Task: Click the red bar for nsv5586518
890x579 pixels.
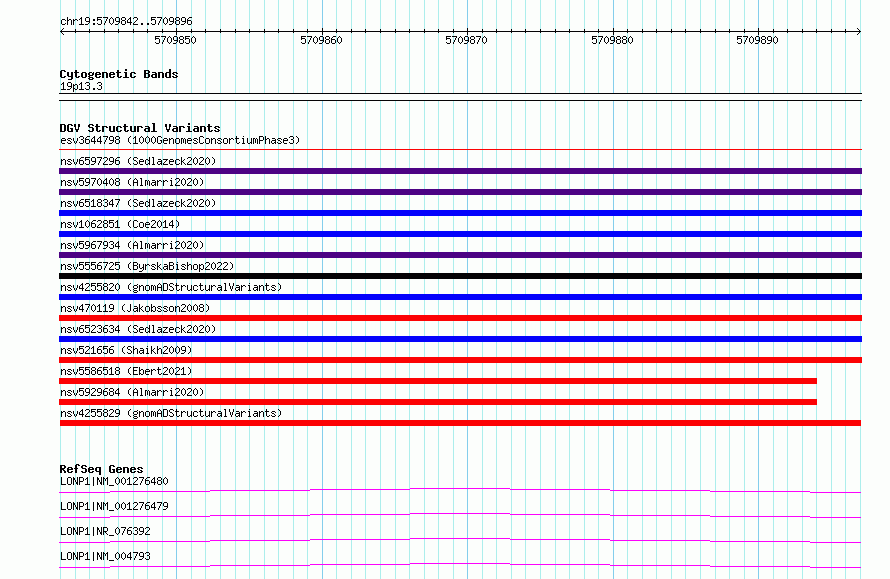Action: click(x=438, y=381)
